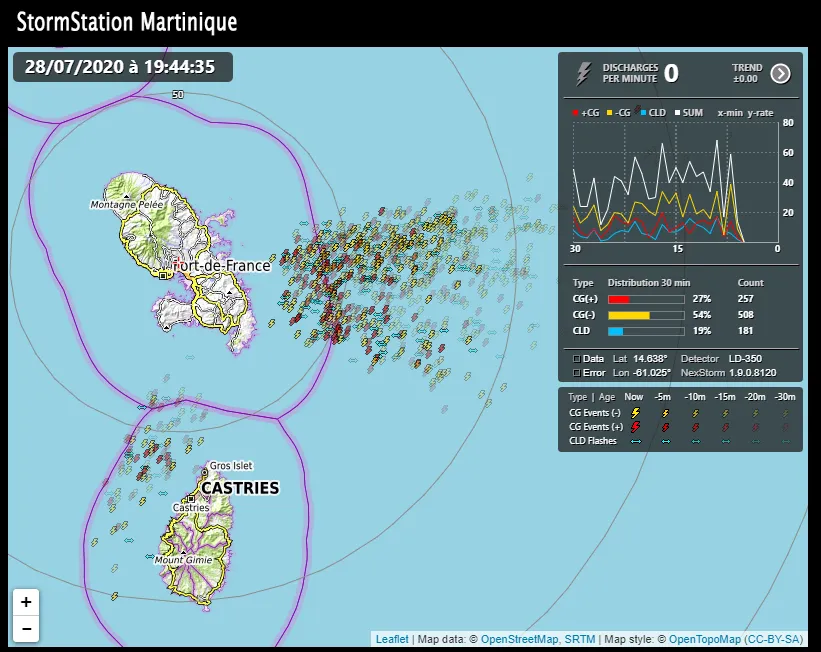Click the yellow CG Events (-) Now icon

(x=635, y=413)
